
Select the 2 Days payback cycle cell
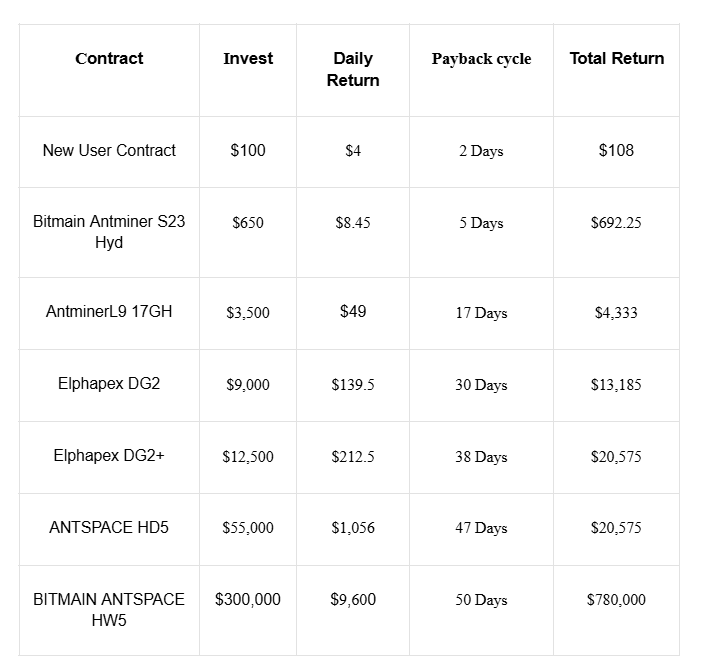click(481, 151)
